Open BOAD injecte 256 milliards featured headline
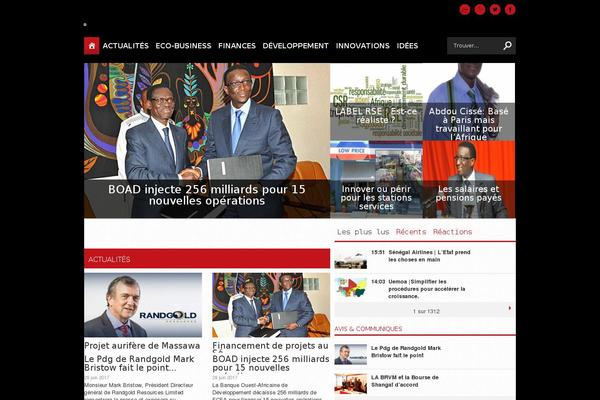Image resolution: width=600 pixels, height=400 pixels. point(207,195)
